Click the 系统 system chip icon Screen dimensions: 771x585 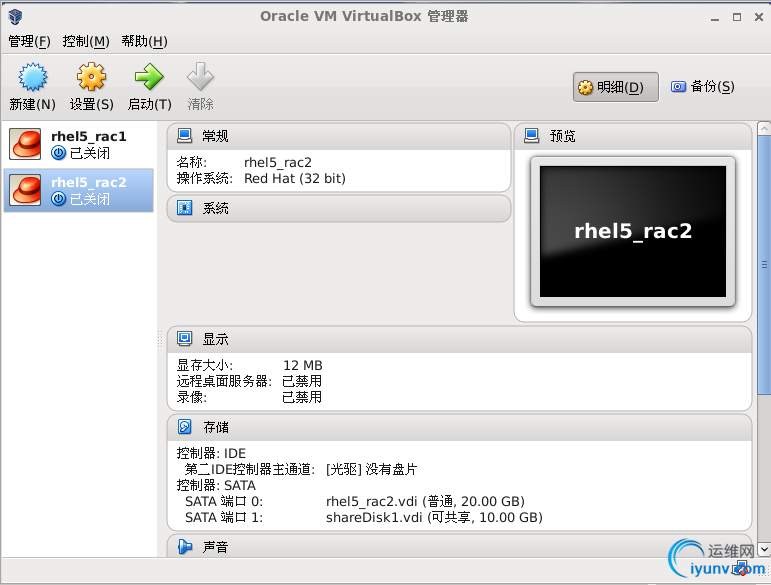184,208
